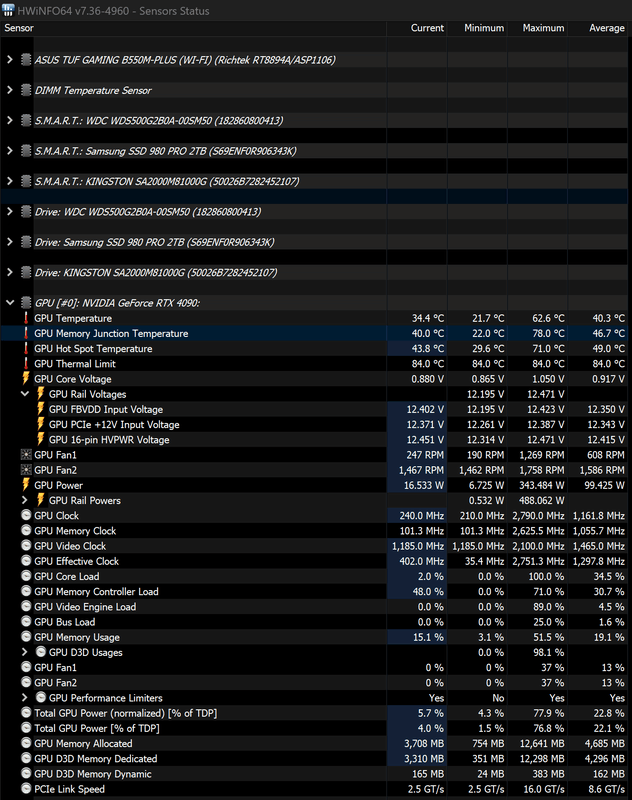Click the HWiNFO64 title bar app icon
This screenshot has width=632, height=800.
click(9, 9)
